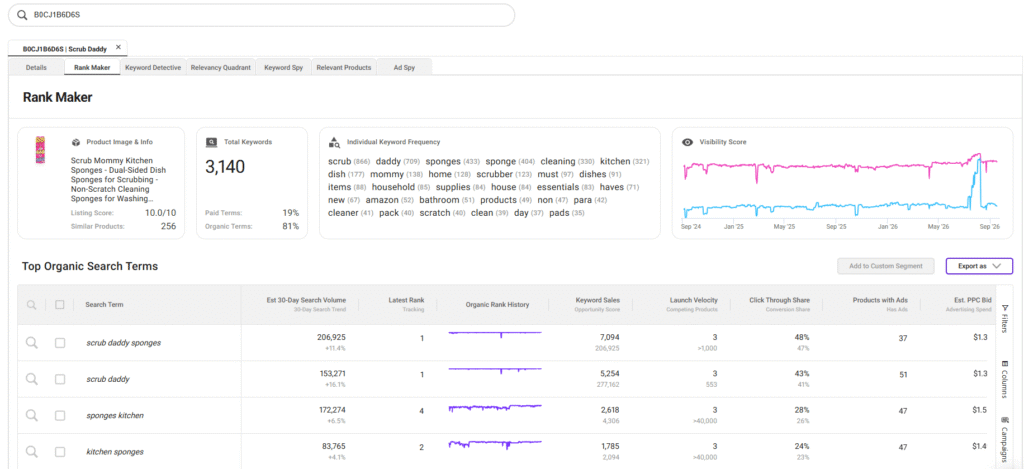Click organic rank history sparkline for kitchen sponges
This screenshot has width=1024, height=469.
point(495,444)
